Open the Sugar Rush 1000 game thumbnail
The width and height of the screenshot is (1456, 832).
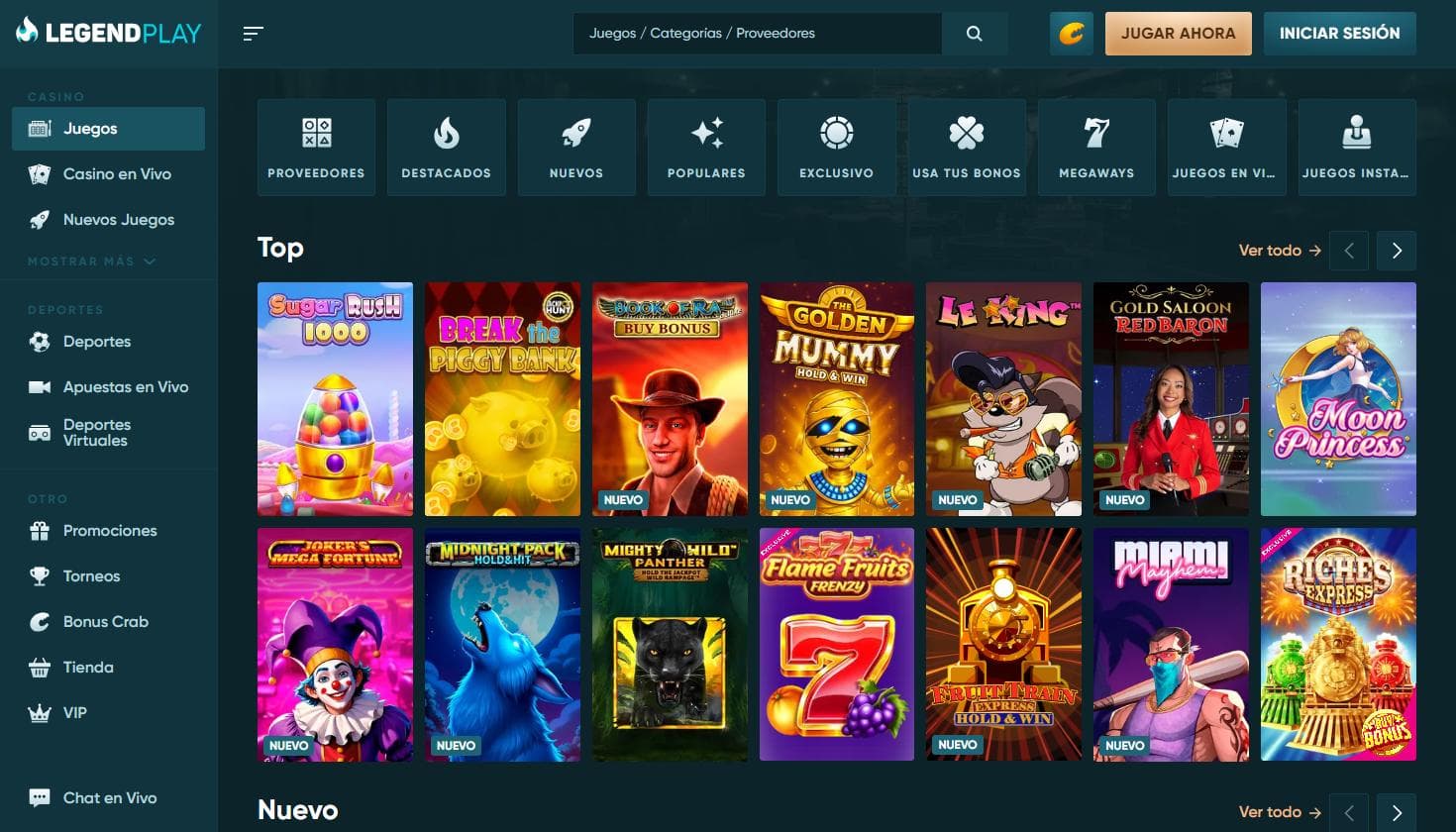pyautogui.click(x=335, y=399)
